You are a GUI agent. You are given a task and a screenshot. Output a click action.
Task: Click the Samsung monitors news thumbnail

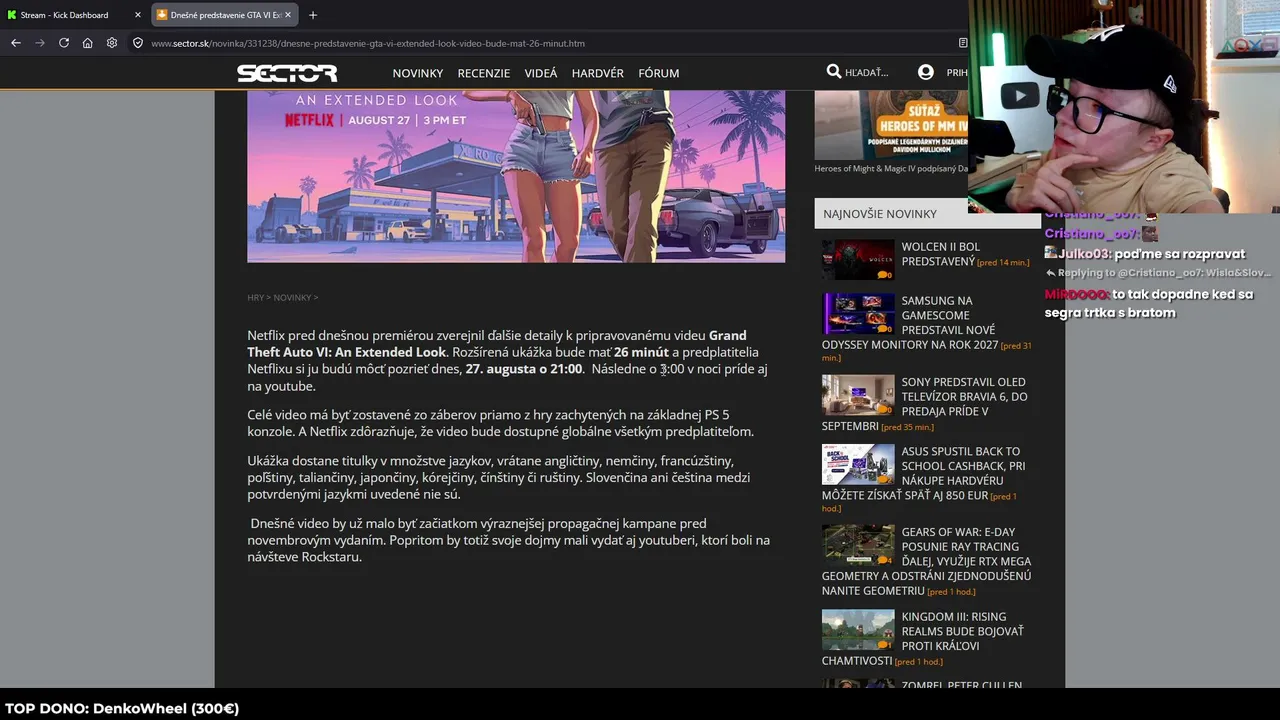click(x=858, y=314)
